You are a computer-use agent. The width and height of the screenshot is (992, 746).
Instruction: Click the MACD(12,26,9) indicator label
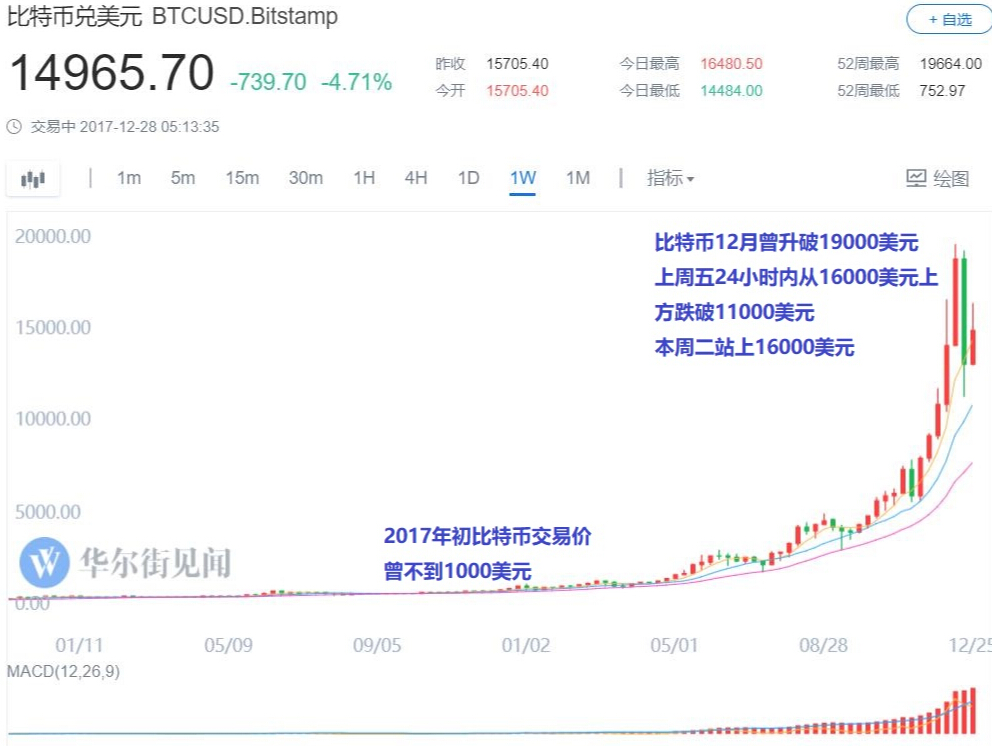63,671
